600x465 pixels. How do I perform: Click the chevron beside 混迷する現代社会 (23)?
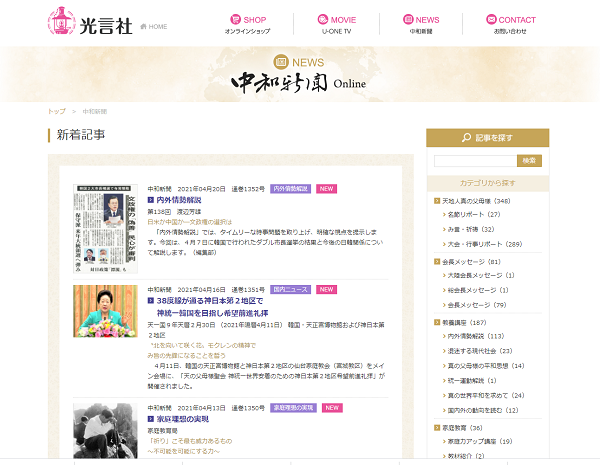click(444, 351)
